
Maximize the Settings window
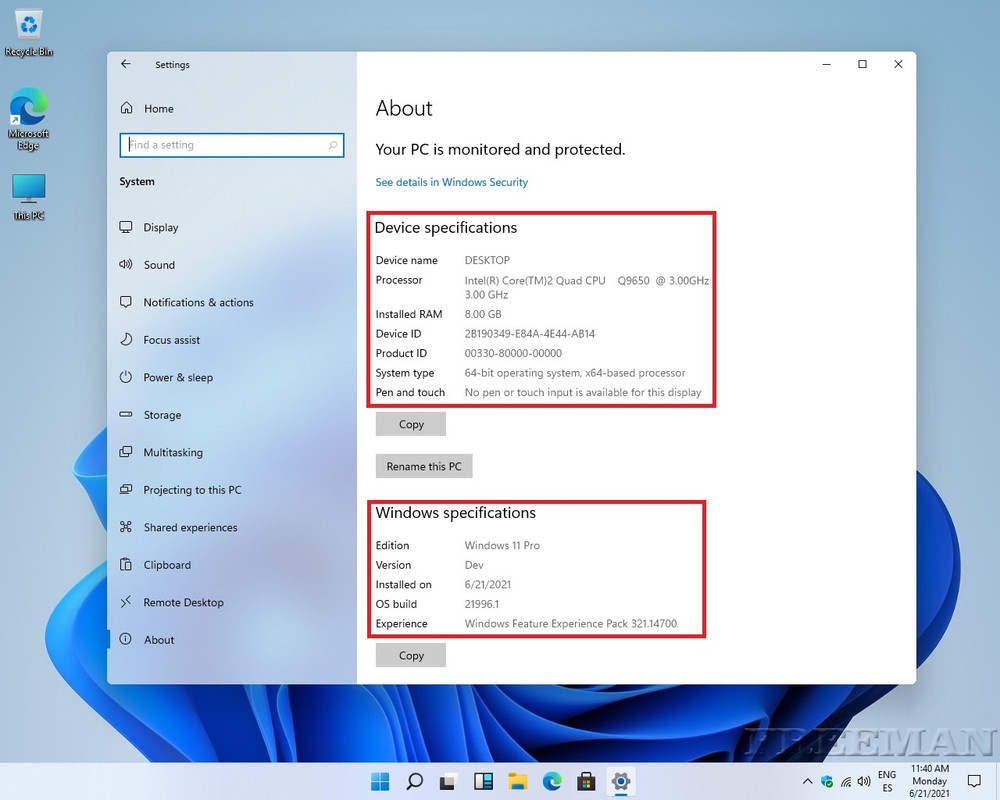[862, 64]
